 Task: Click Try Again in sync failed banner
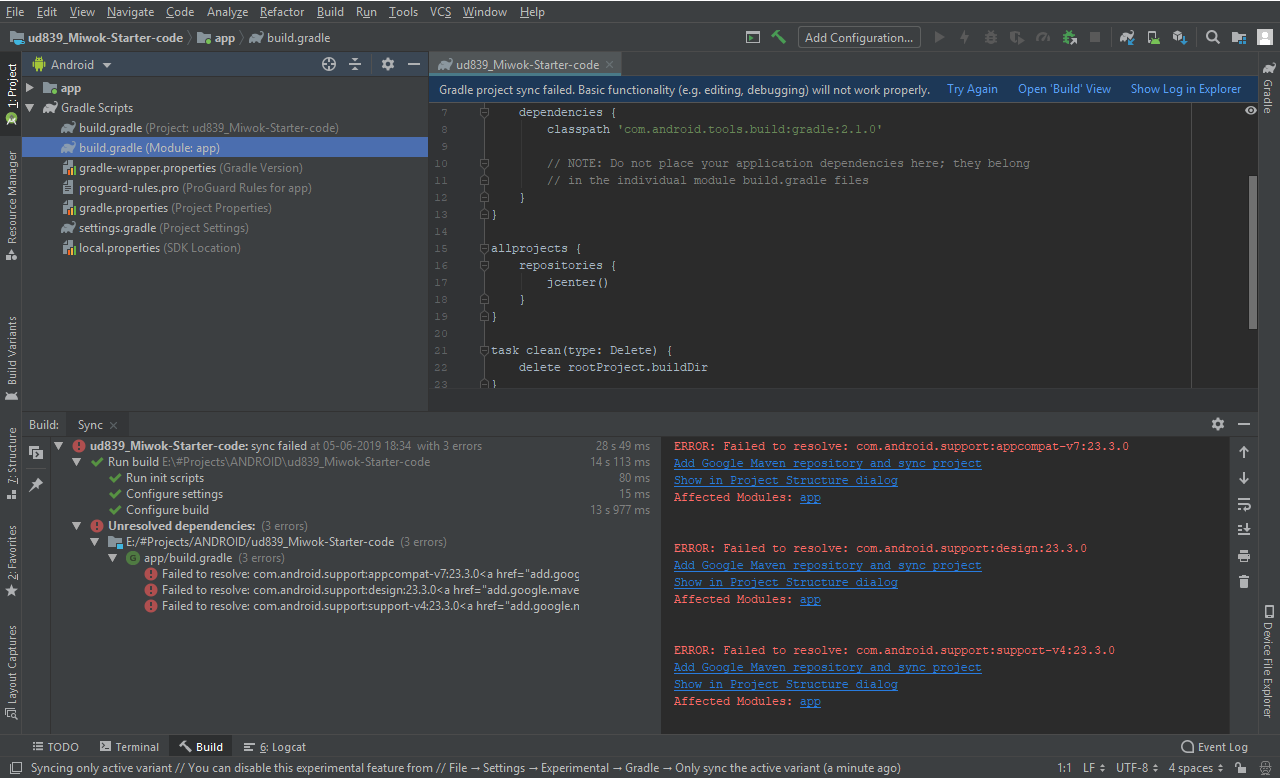tap(972, 89)
